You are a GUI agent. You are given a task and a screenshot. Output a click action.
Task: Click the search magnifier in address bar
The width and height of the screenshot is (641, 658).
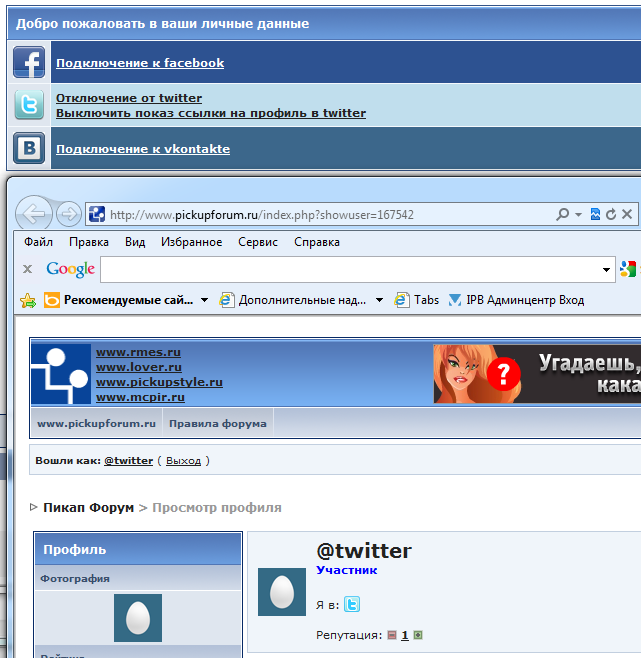click(563, 214)
